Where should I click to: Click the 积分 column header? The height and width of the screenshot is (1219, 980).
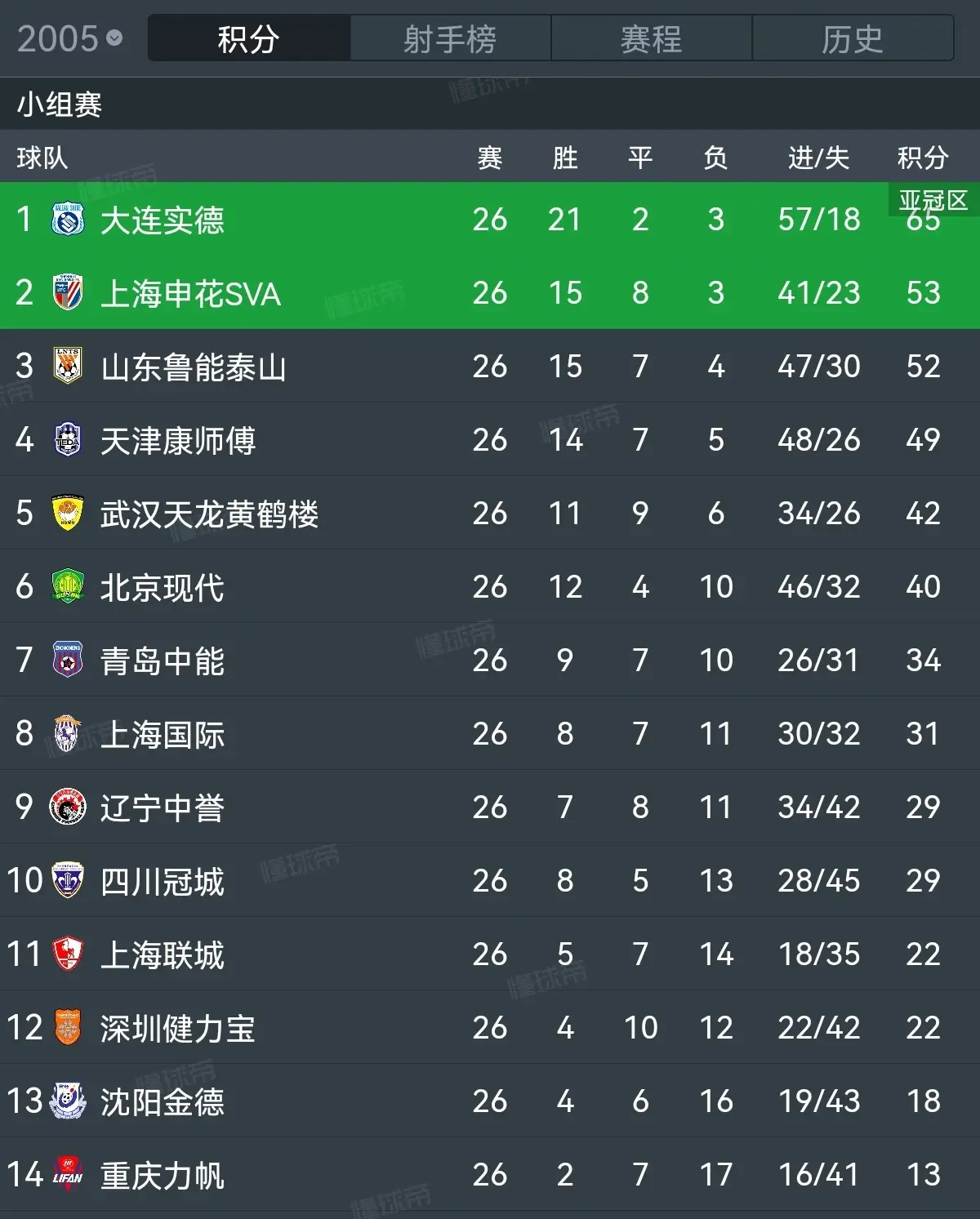point(923,158)
